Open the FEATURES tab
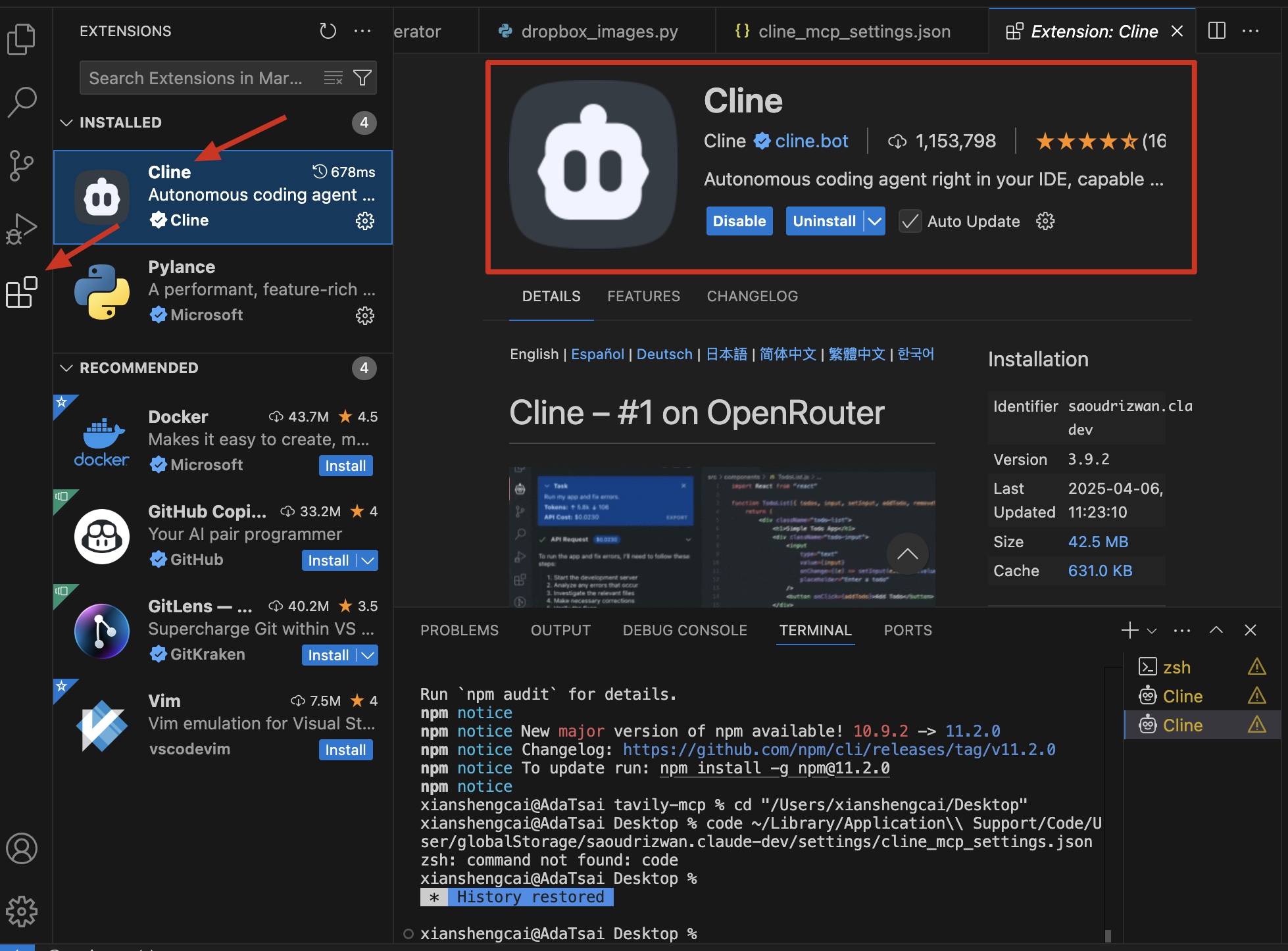 pos(643,296)
